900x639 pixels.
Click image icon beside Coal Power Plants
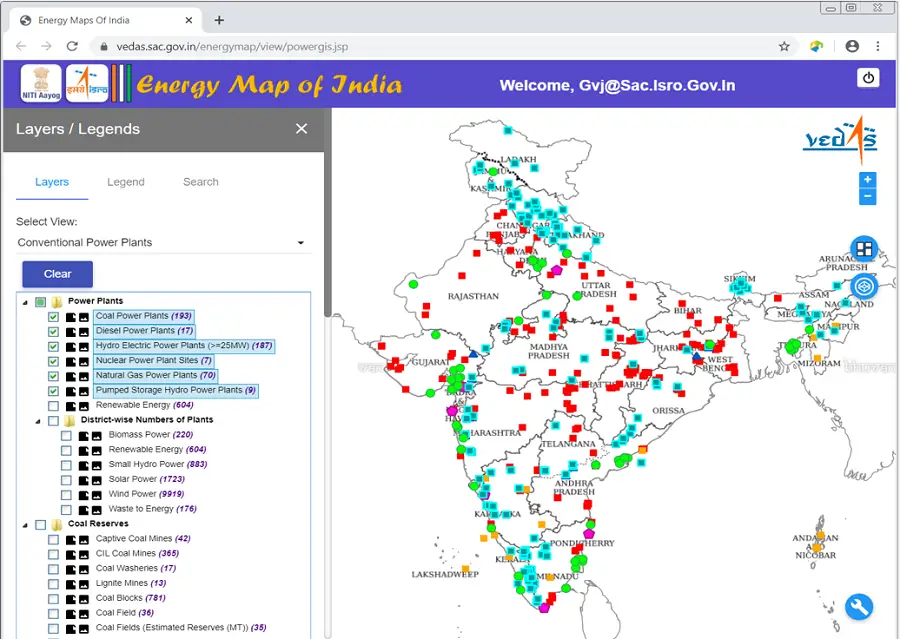[84, 317]
